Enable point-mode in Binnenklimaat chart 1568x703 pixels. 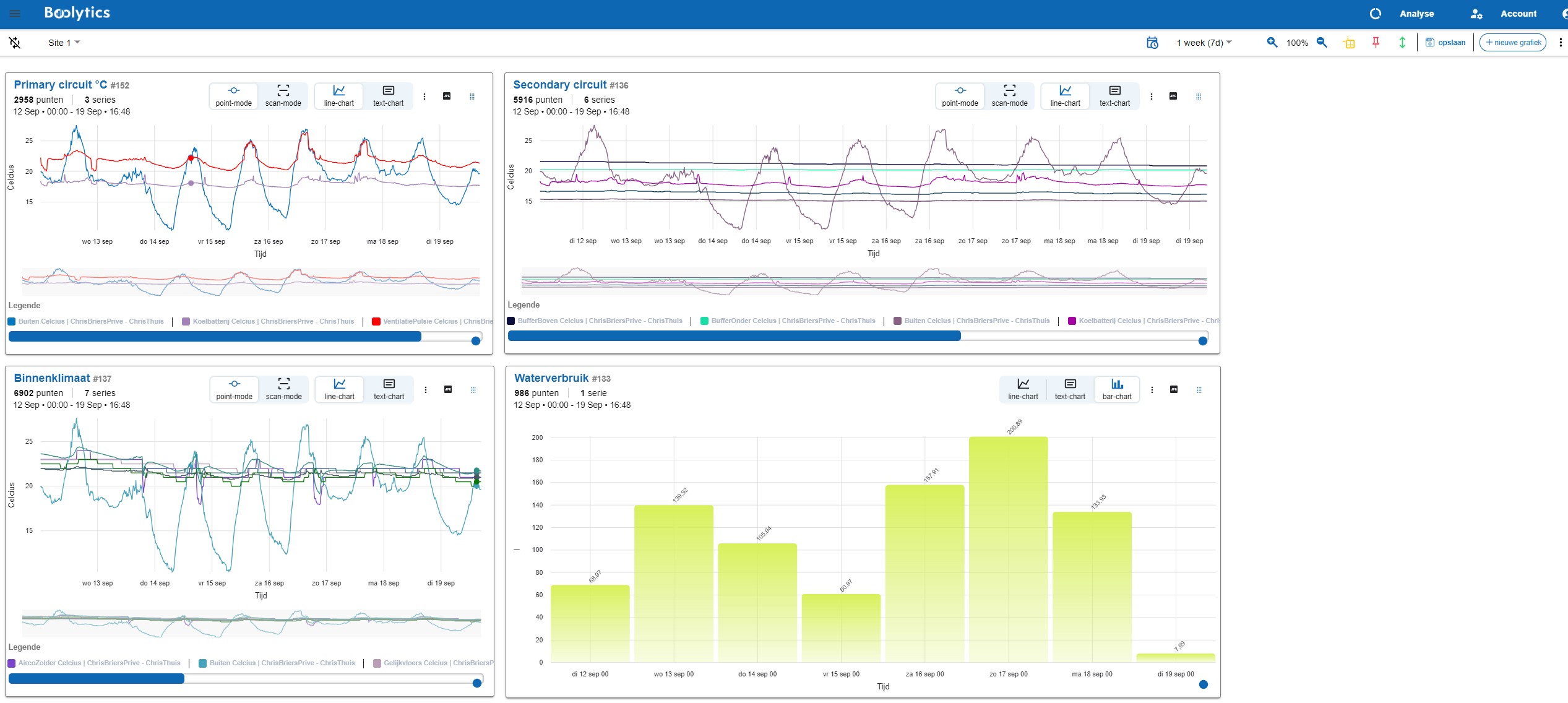tap(234, 389)
